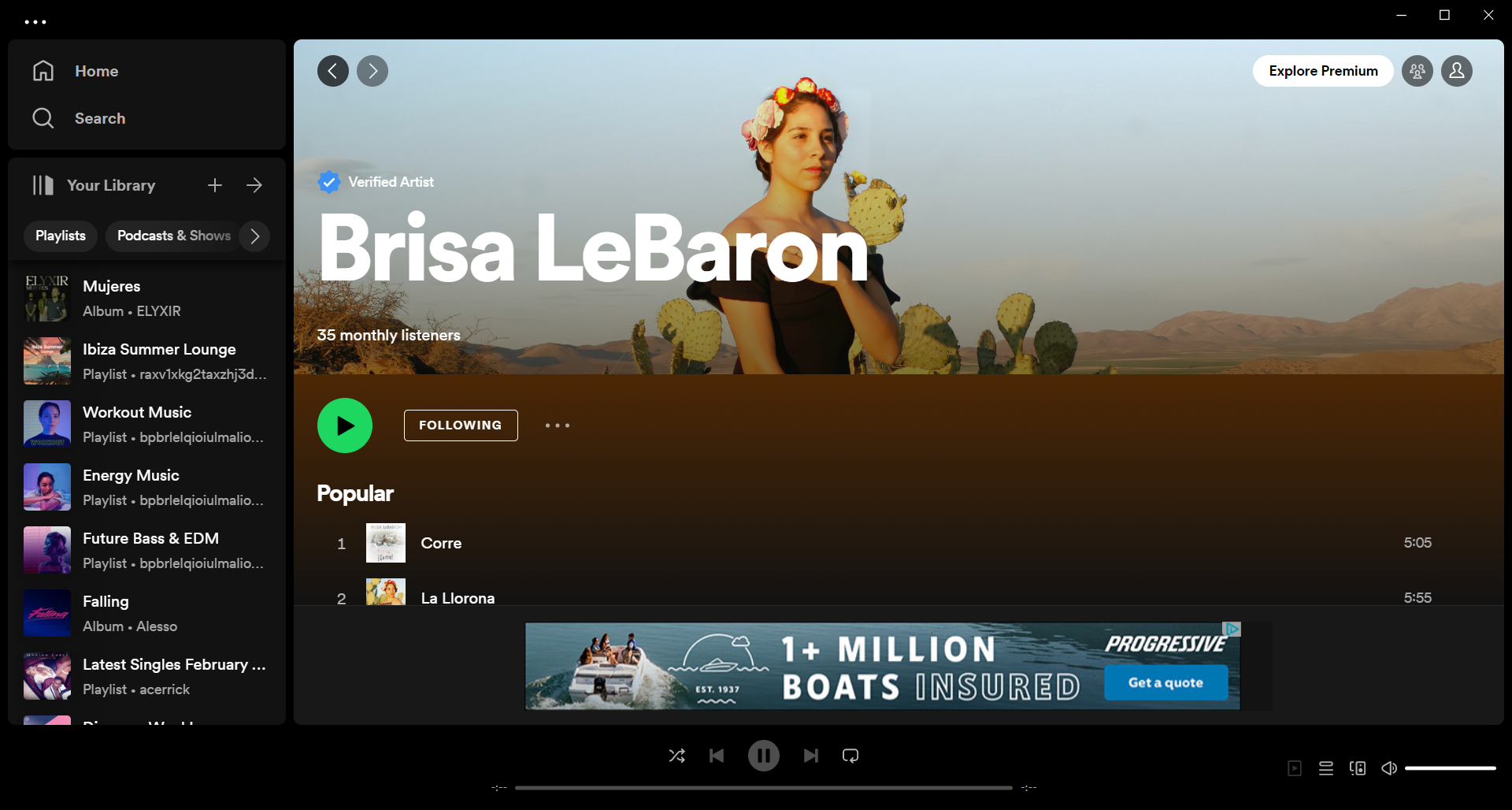
Task: Open the Connect to a device icon
Action: pos(1358,768)
